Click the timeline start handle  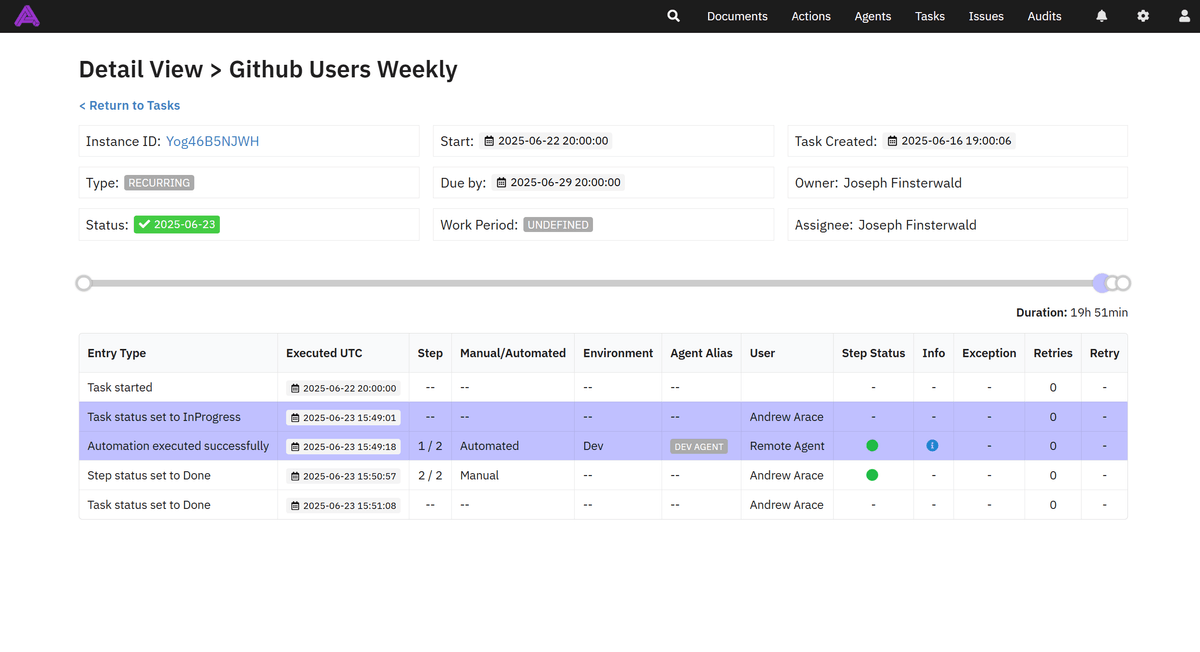click(x=84, y=283)
